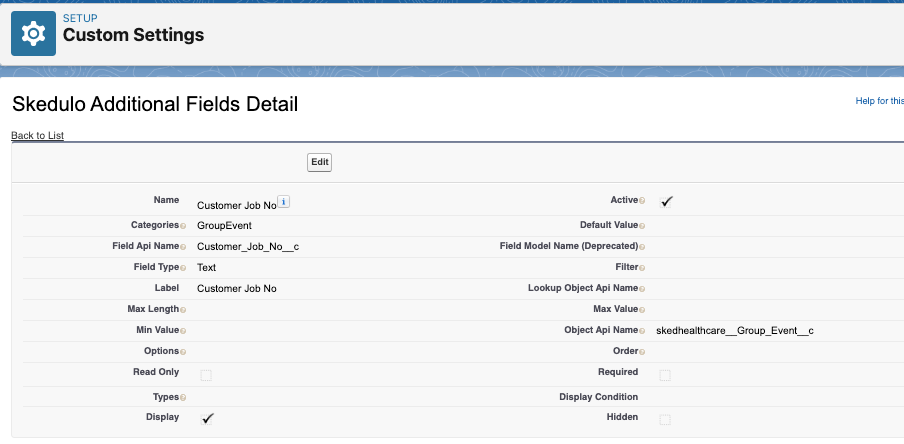This screenshot has width=904, height=444.
Task: Click help icon beside Max Length label
Action: [183, 310]
